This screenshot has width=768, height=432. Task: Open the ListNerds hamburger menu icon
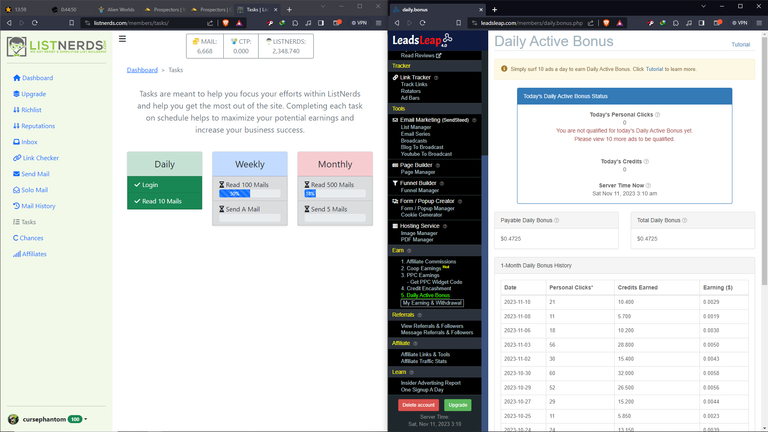click(122, 39)
